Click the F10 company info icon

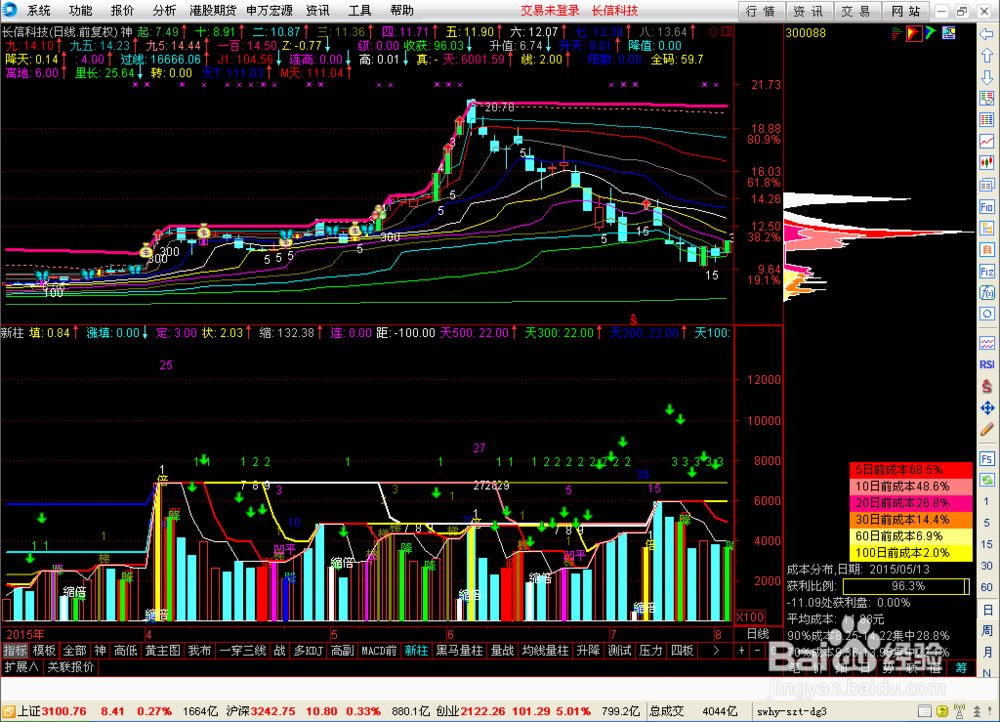pos(987,207)
